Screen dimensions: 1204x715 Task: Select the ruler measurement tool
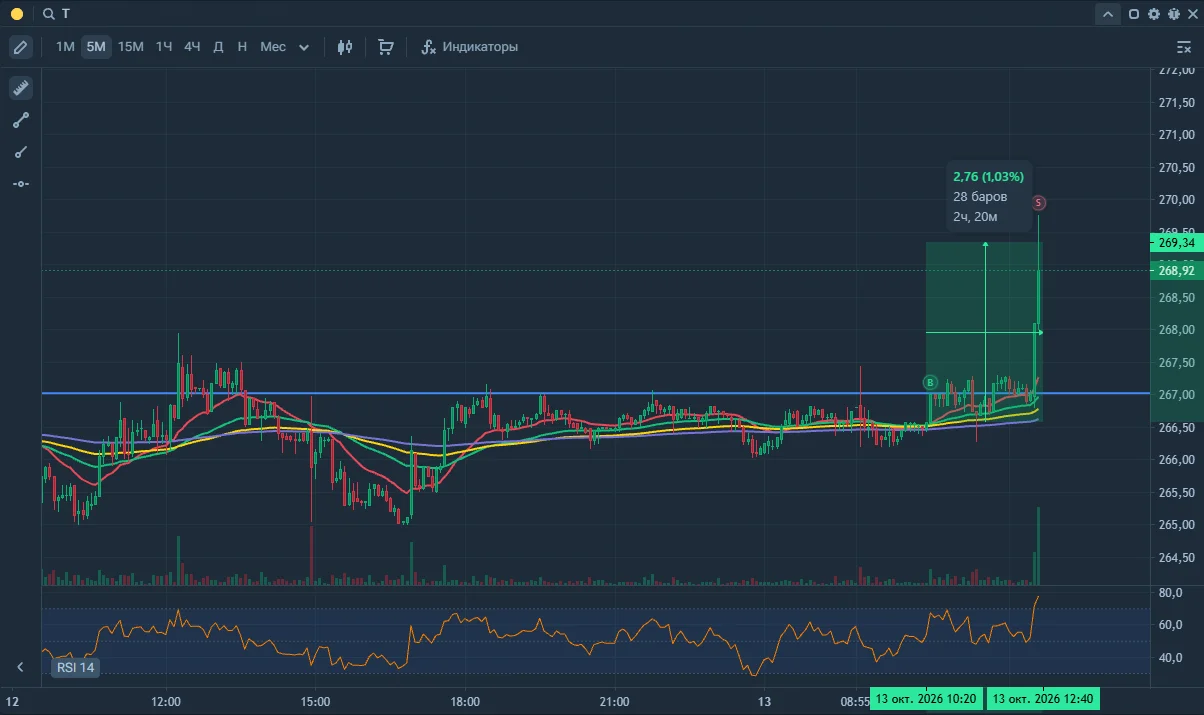20,88
